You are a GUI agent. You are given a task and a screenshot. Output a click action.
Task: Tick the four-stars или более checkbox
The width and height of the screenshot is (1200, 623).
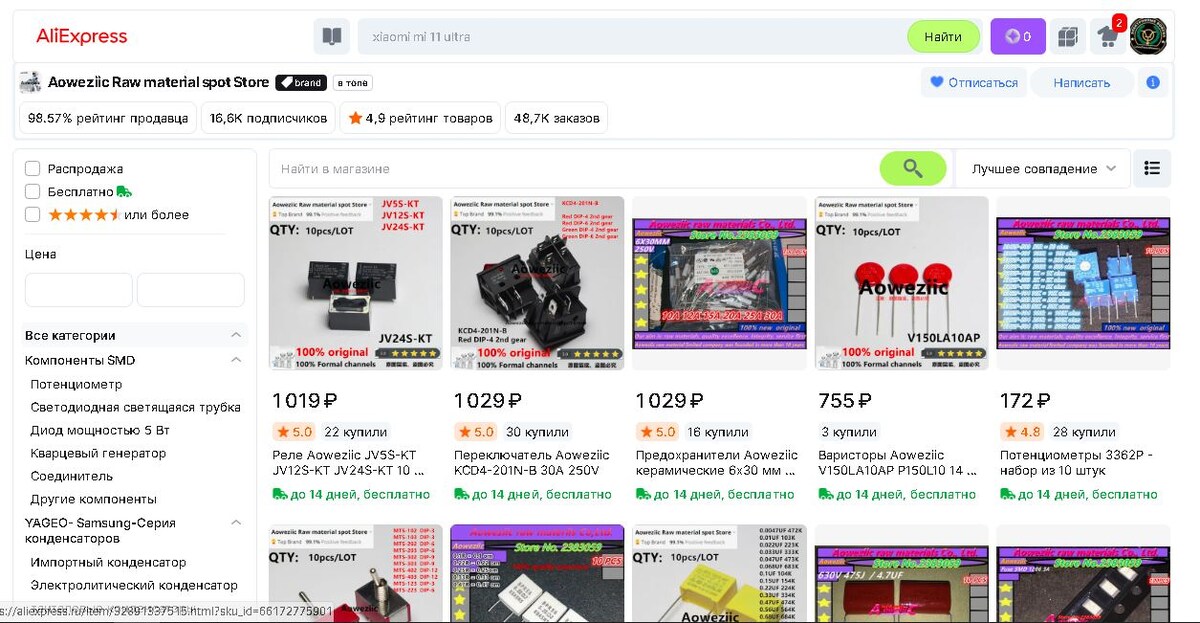33,214
